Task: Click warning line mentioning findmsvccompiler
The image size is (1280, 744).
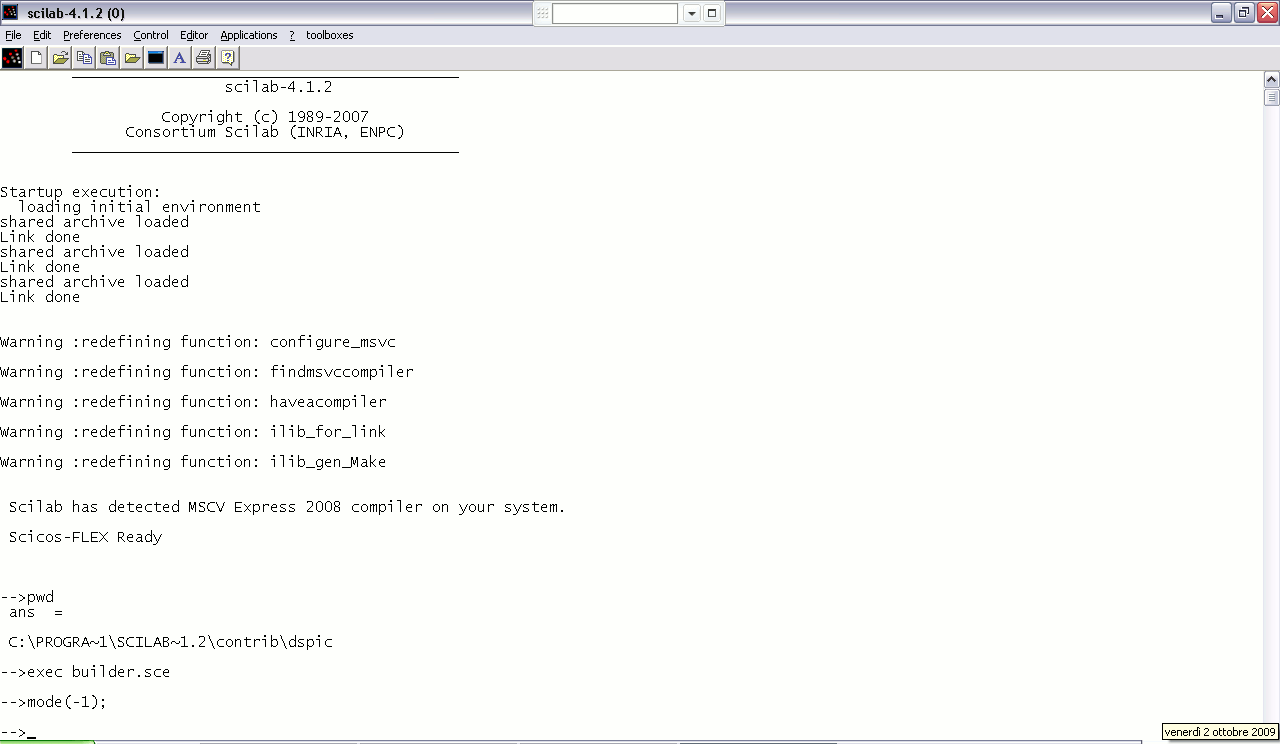Action: (x=207, y=372)
